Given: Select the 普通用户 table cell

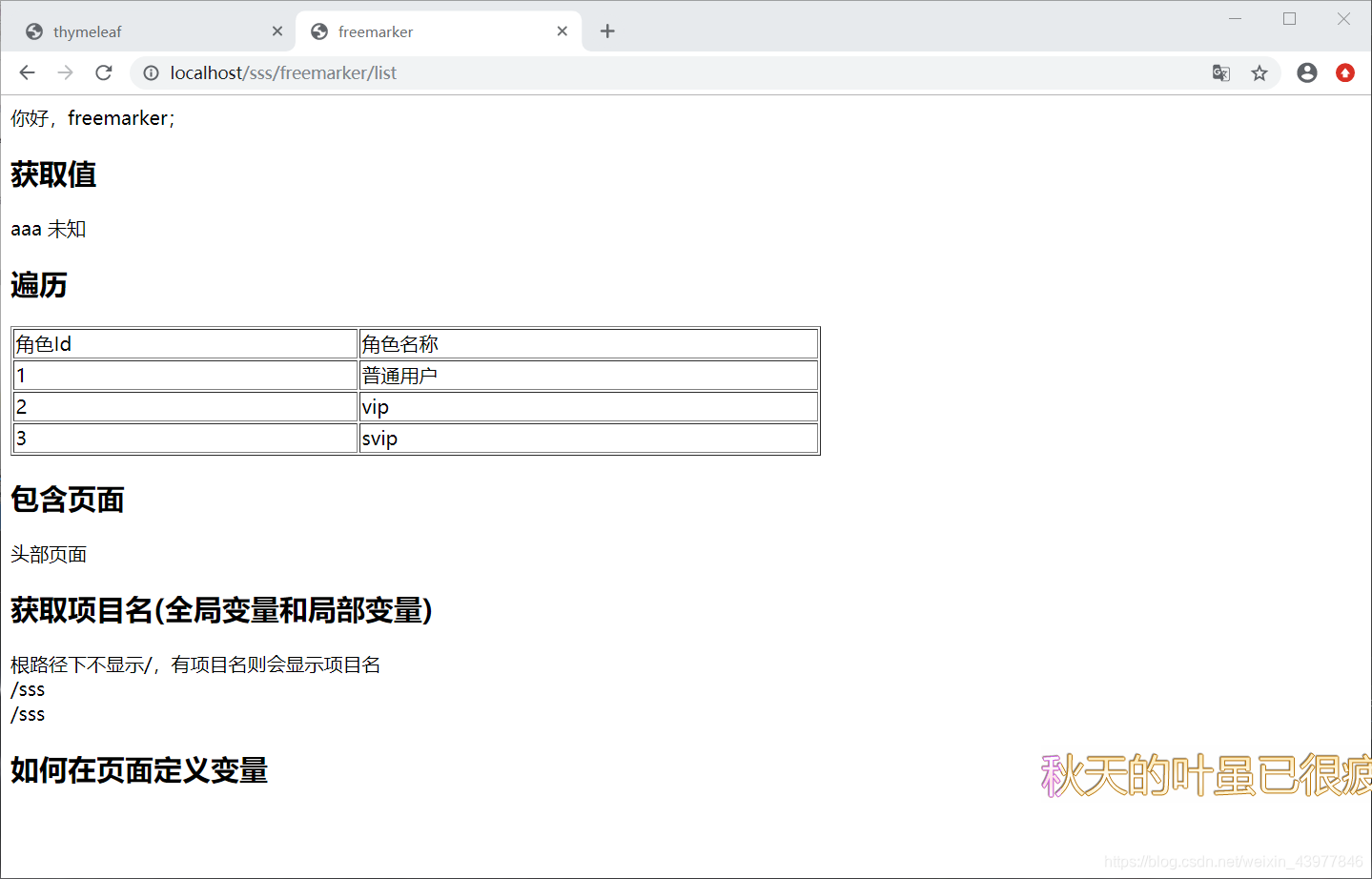Looking at the screenshot, I should coord(588,376).
